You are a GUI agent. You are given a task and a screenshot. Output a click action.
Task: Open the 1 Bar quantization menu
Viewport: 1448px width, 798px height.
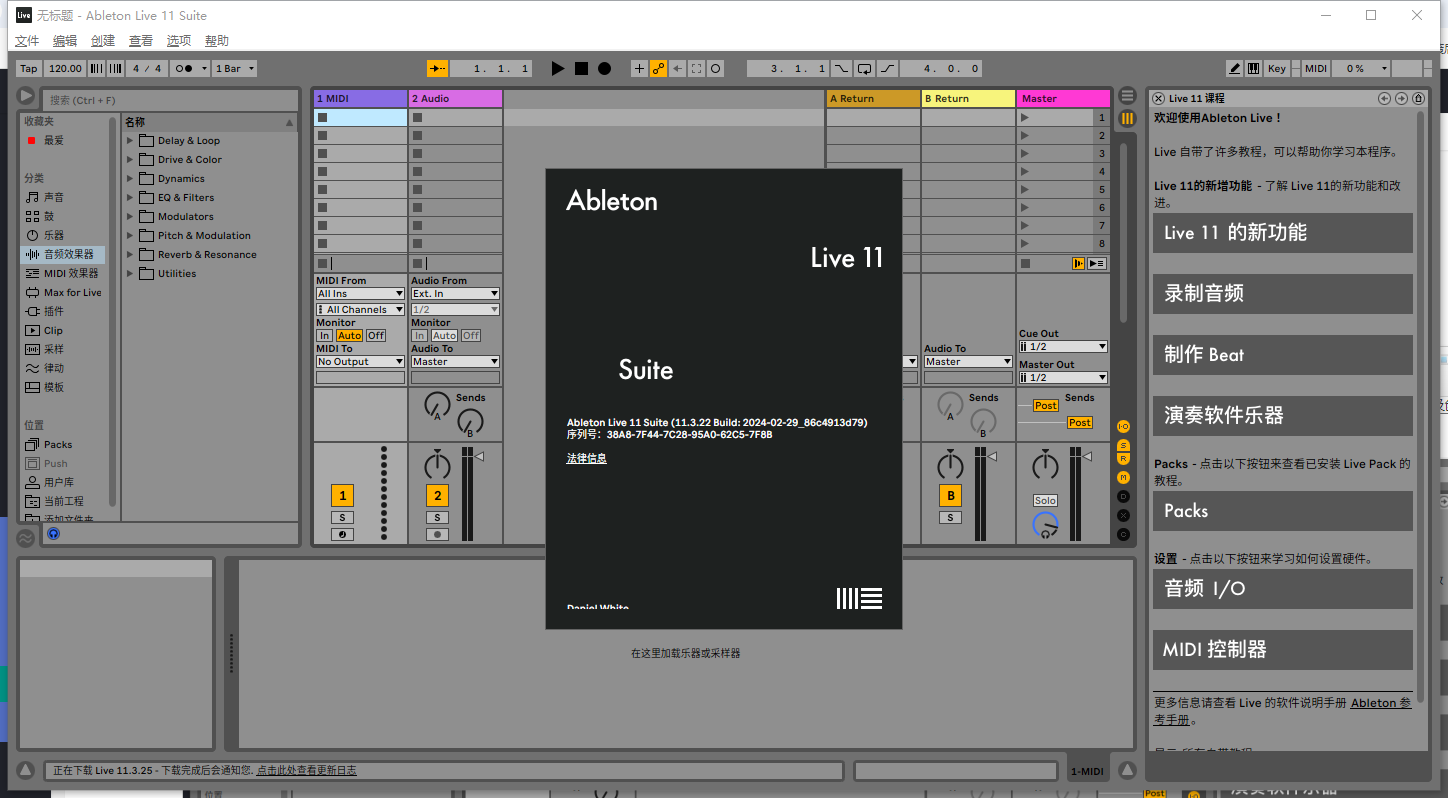coord(235,69)
